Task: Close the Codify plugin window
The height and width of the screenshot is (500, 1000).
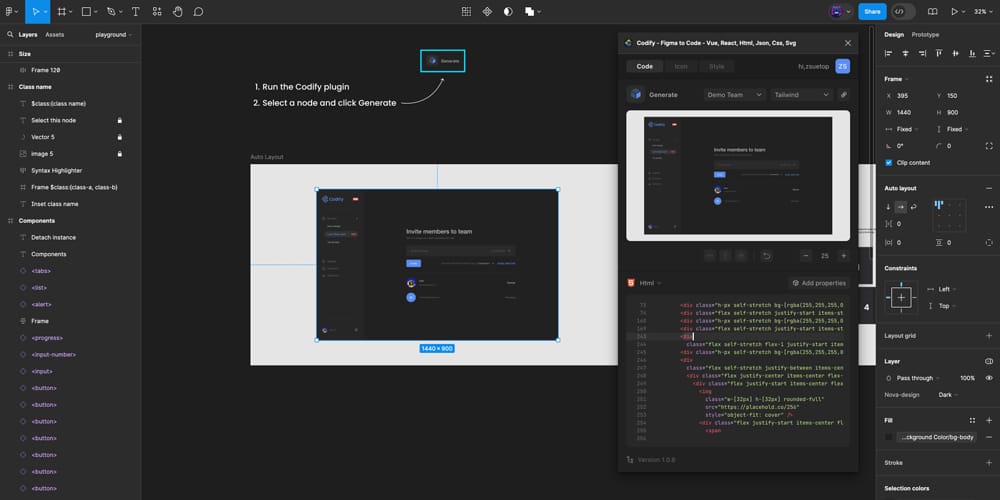Action: pyautogui.click(x=848, y=43)
